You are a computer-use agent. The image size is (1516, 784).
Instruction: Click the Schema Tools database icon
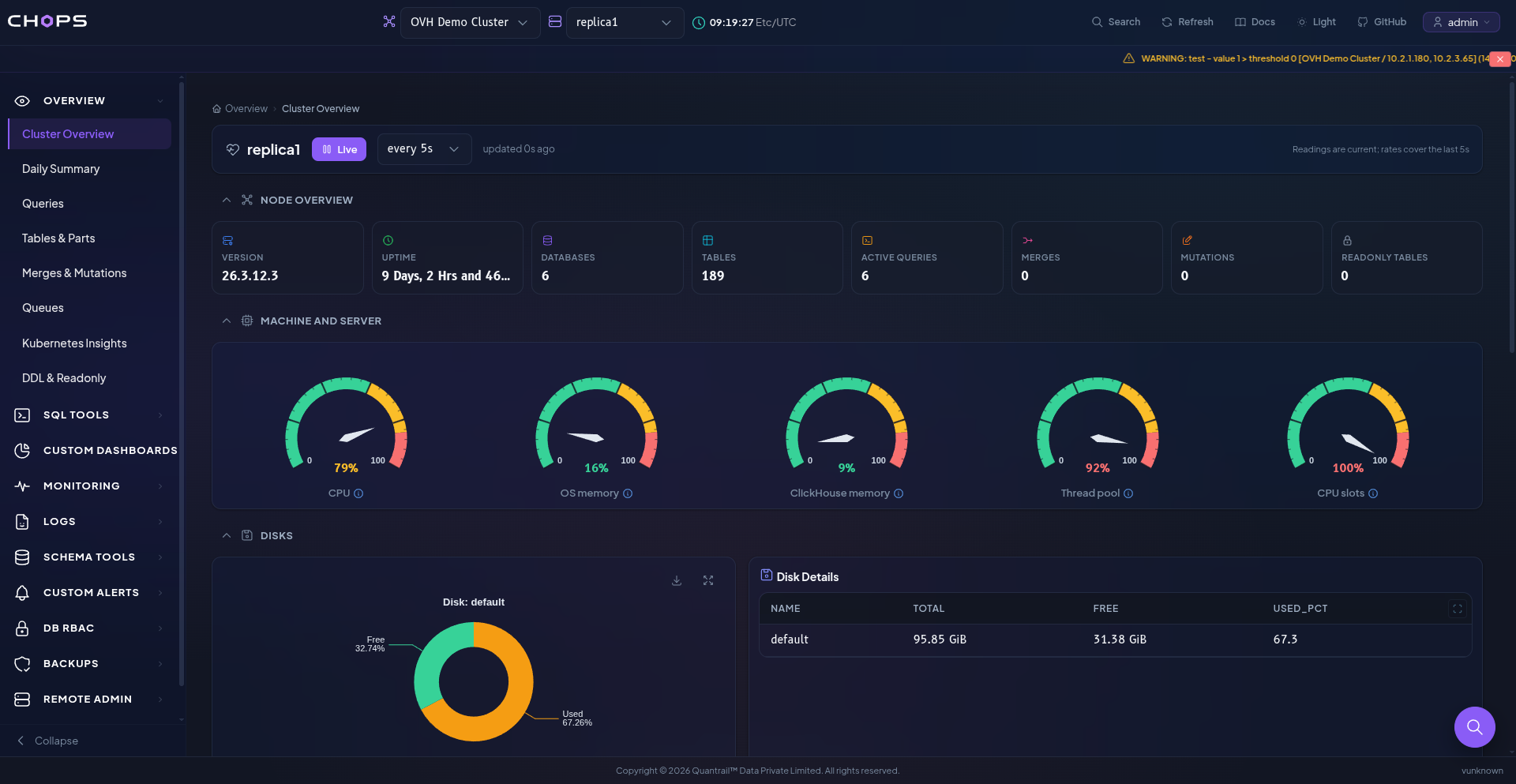click(x=22, y=557)
